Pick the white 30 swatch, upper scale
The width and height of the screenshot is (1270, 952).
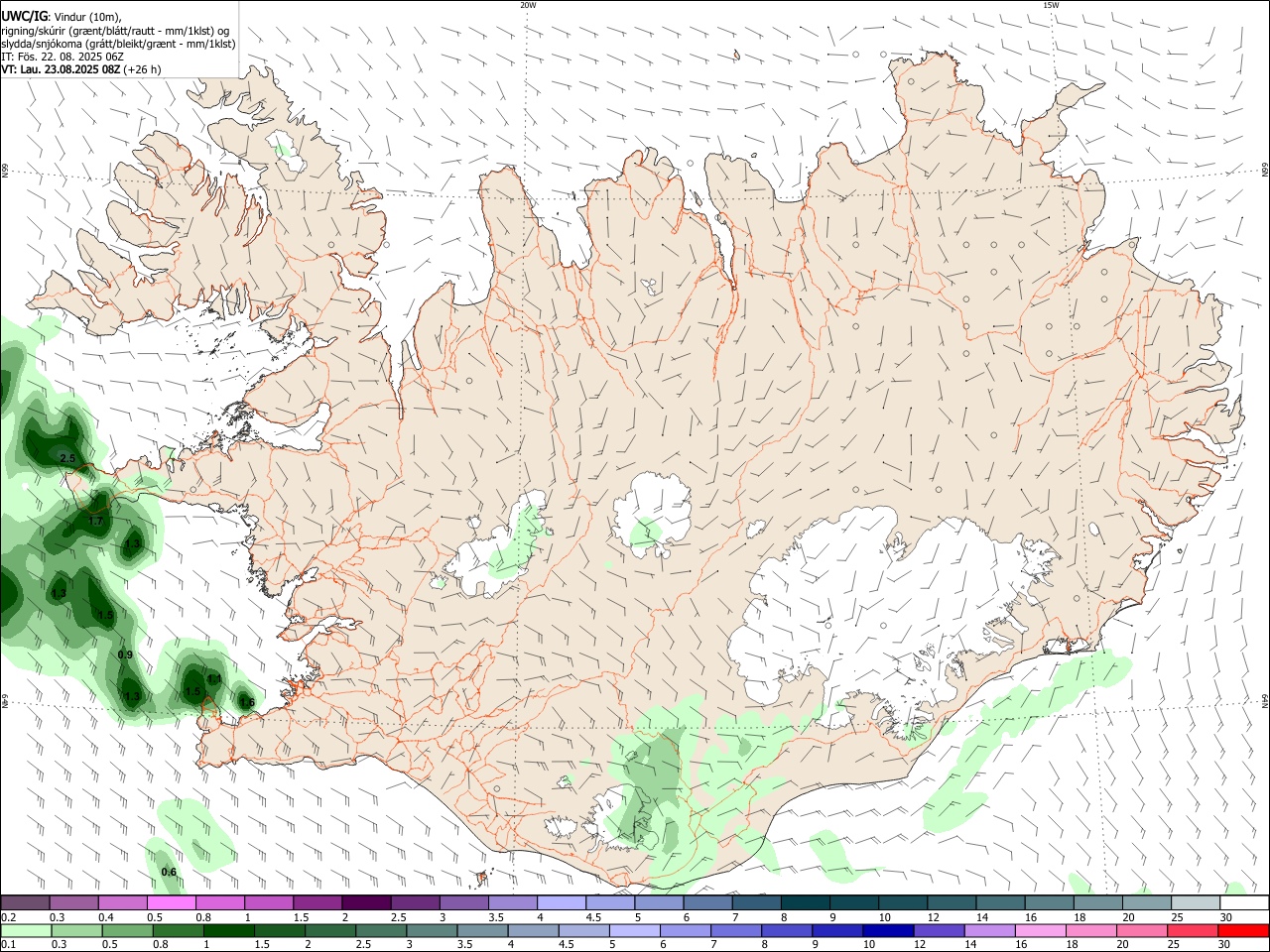[1244, 903]
